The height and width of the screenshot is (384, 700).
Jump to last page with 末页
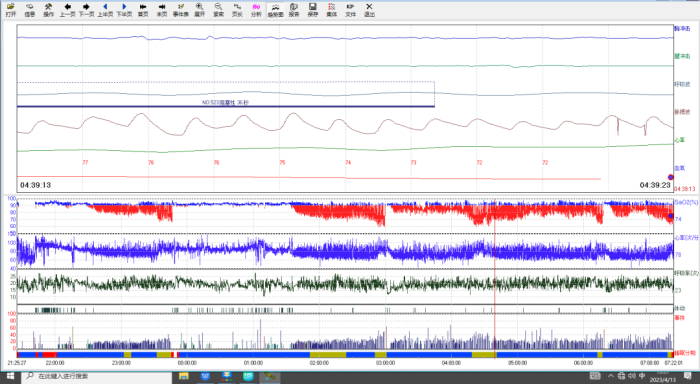click(x=162, y=10)
